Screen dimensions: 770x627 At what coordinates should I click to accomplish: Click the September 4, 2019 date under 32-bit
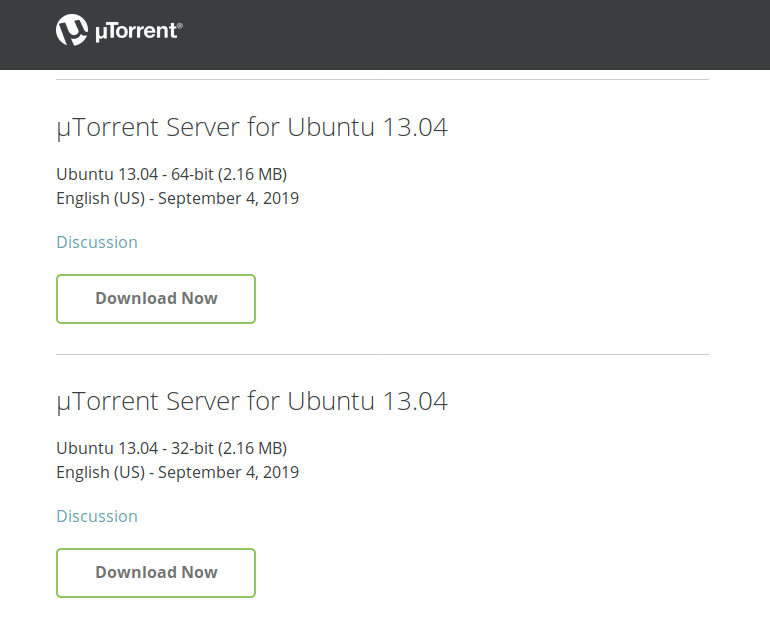click(x=228, y=472)
